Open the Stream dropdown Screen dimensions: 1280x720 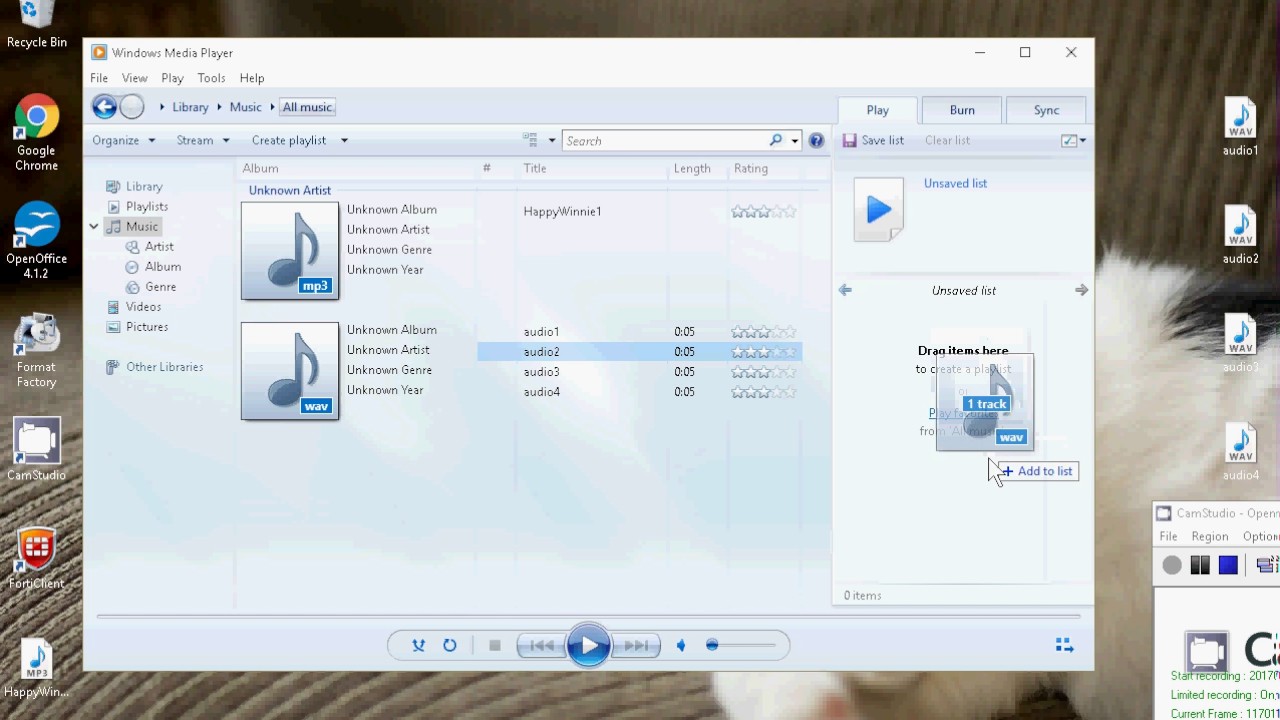point(203,141)
